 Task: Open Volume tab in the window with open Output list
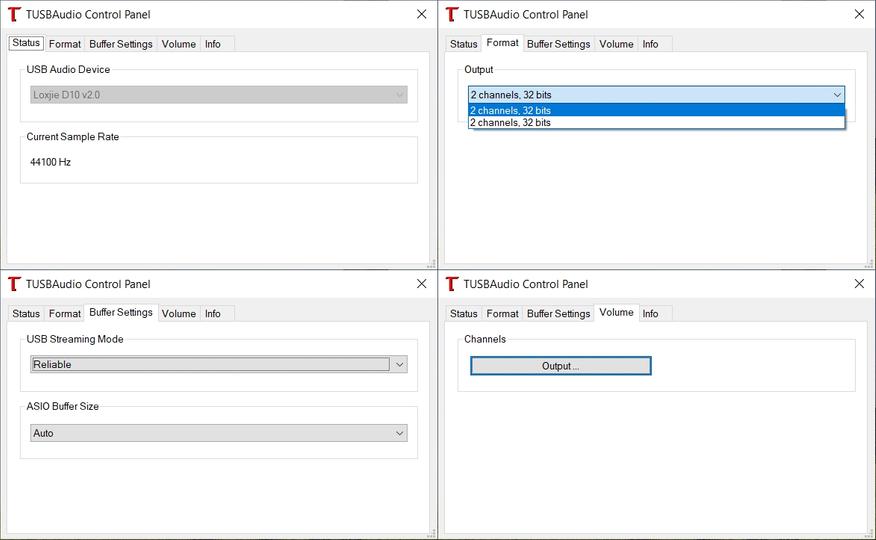coord(616,44)
